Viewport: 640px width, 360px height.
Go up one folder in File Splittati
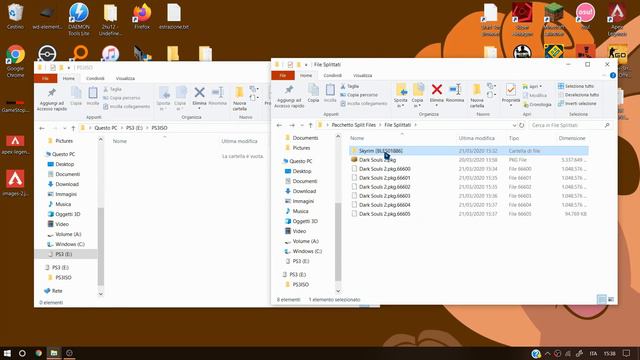tap(311, 125)
